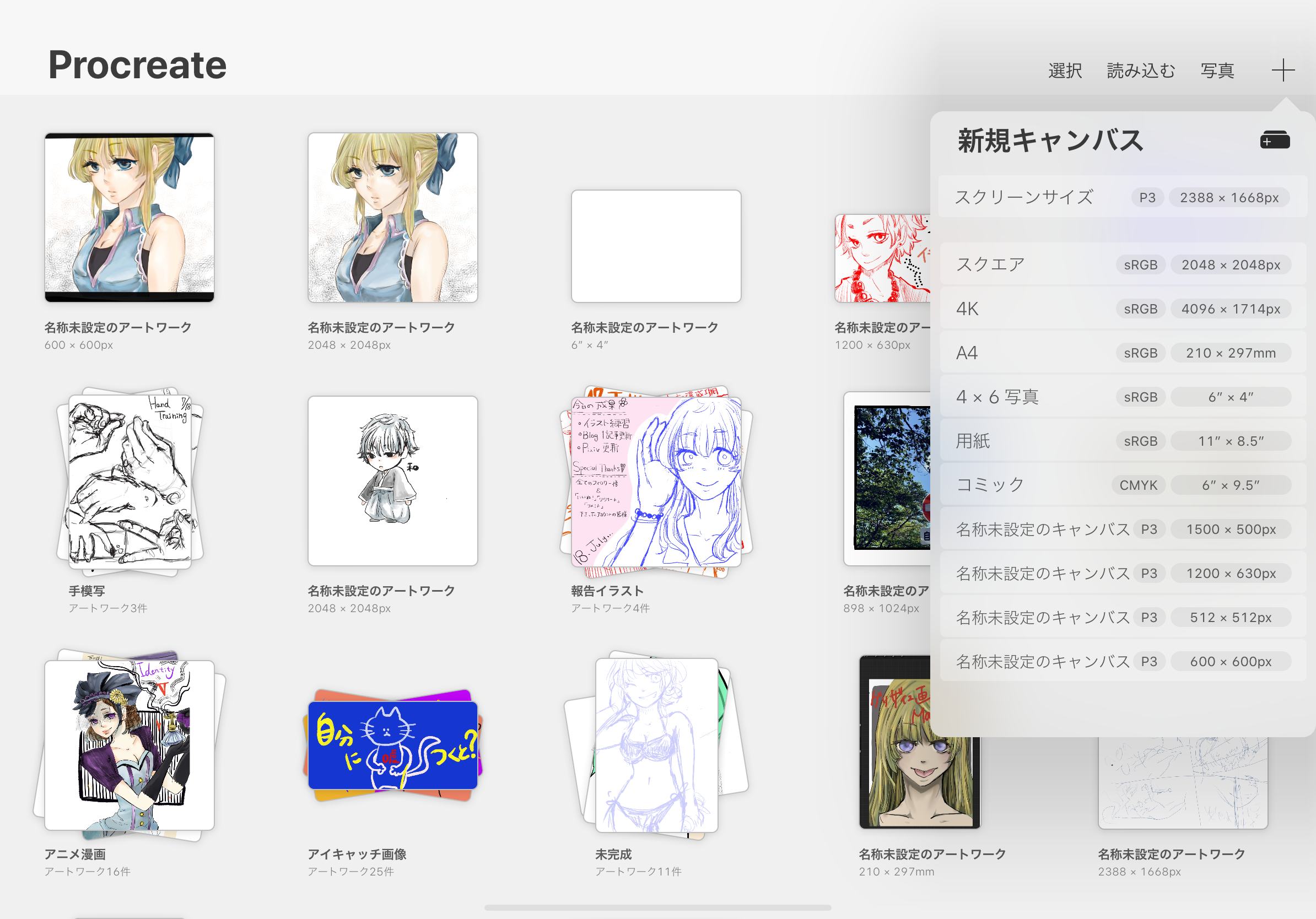Tap the アイキャッチ画像 stack title
The width and height of the screenshot is (1316, 919).
(357, 854)
